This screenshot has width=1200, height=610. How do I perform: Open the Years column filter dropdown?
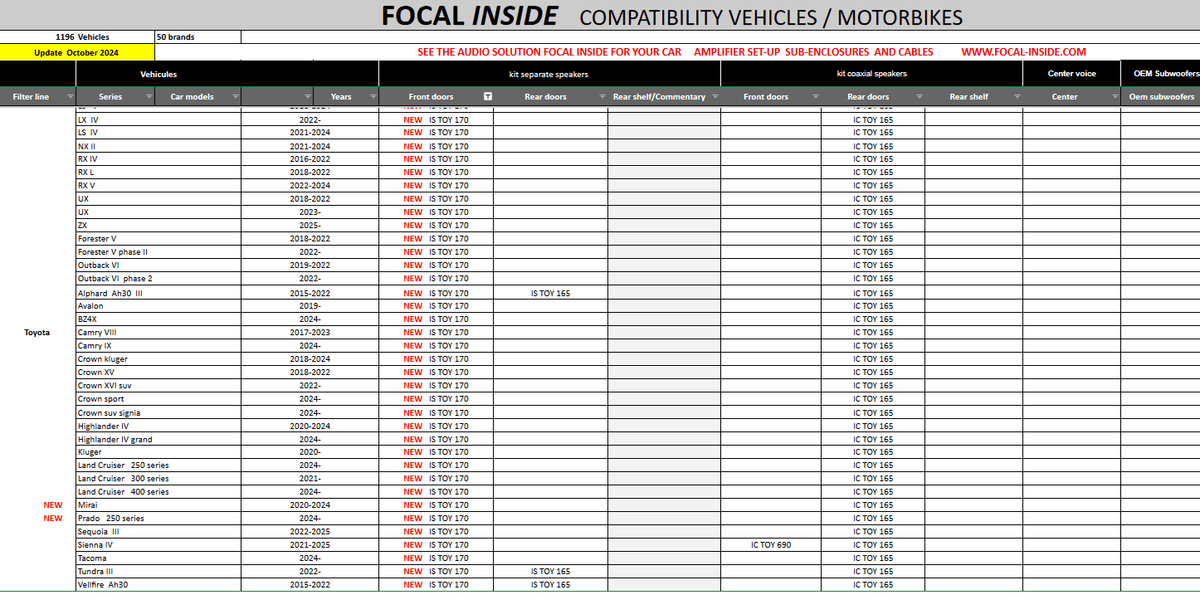(373, 97)
